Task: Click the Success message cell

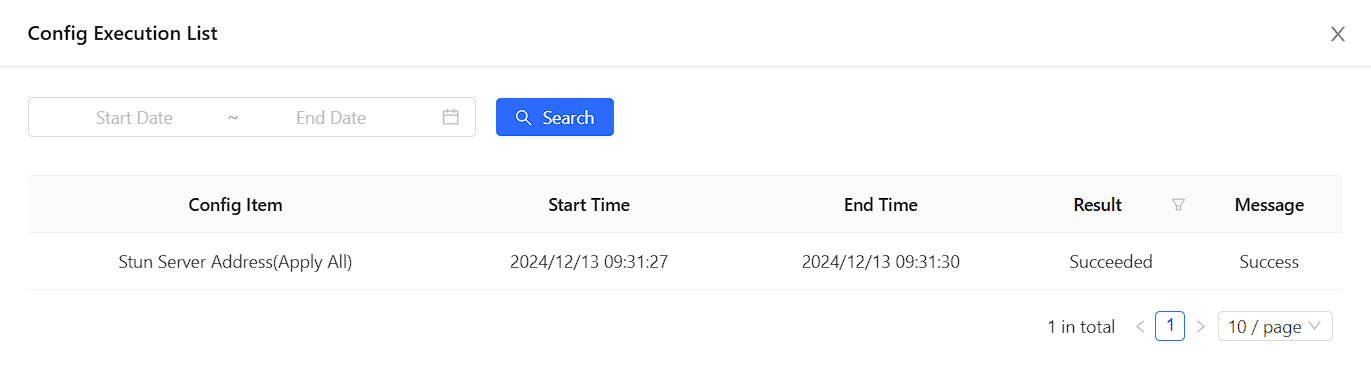Action: tap(1269, 262)
